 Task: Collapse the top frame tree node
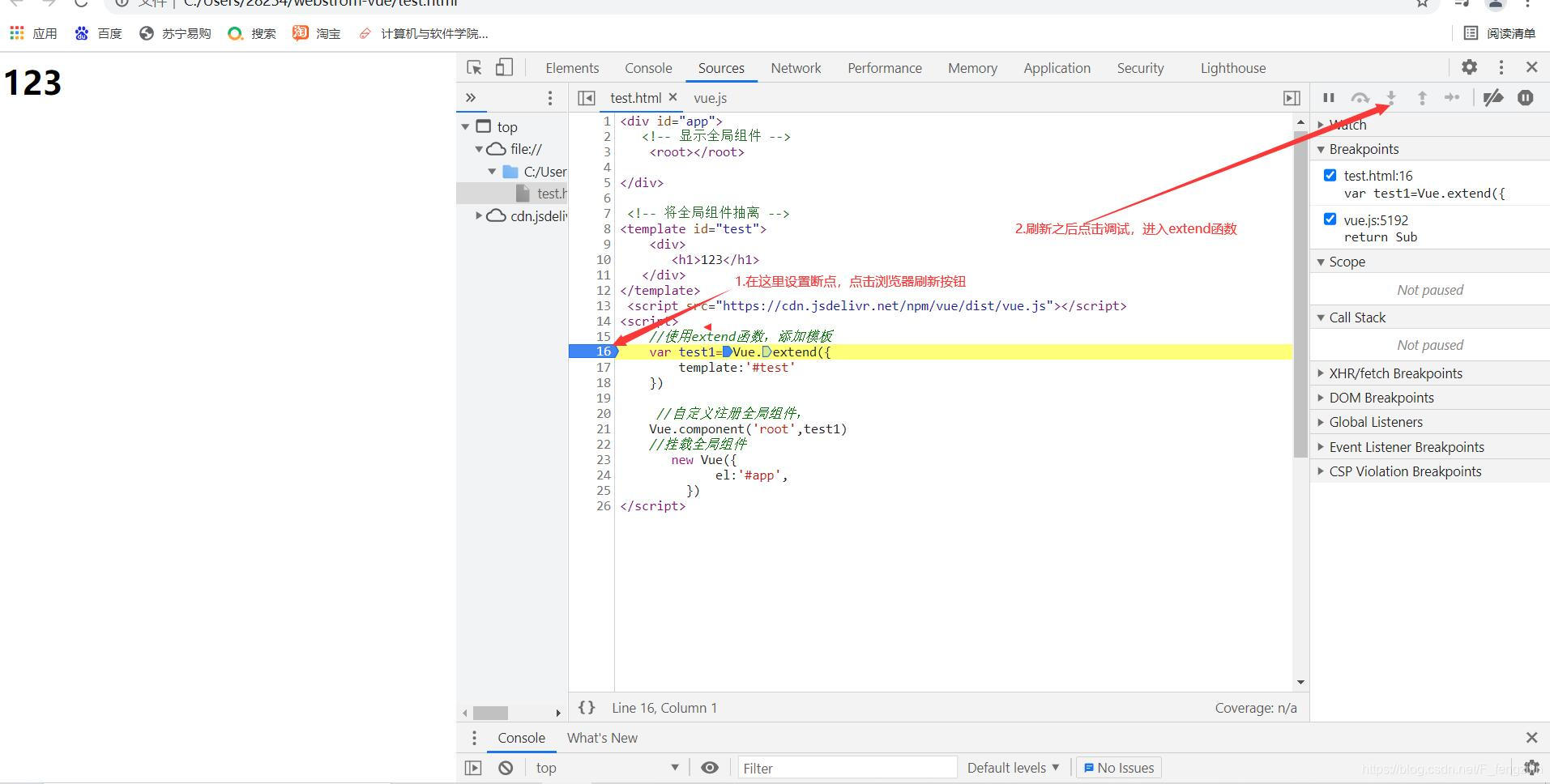click(x=466, y=127)
